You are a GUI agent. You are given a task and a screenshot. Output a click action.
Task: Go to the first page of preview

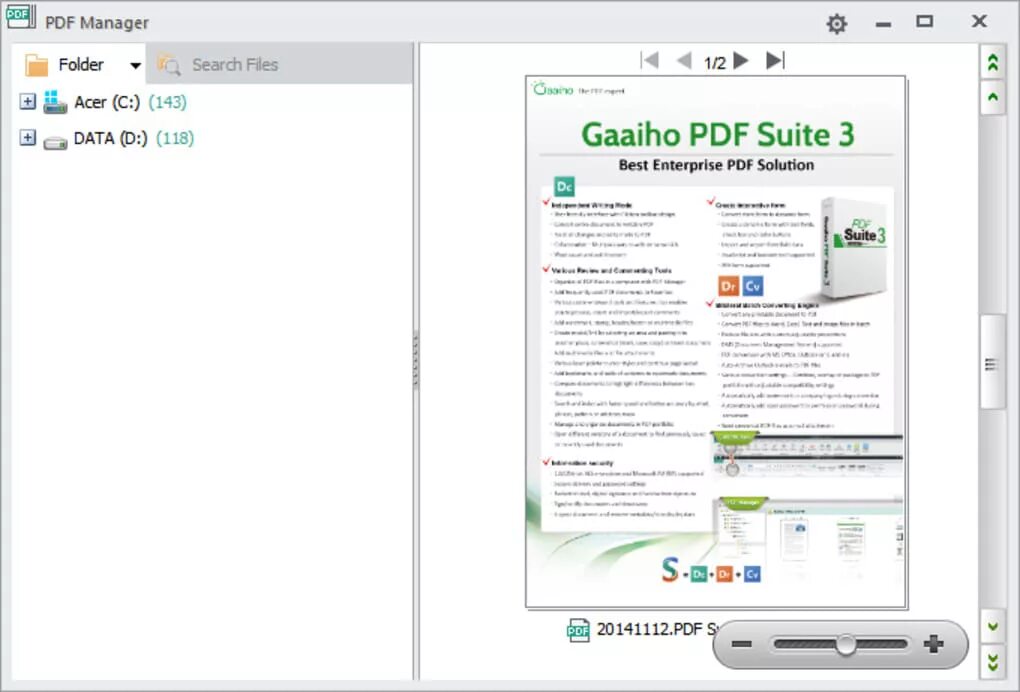(x=650, y=60)
